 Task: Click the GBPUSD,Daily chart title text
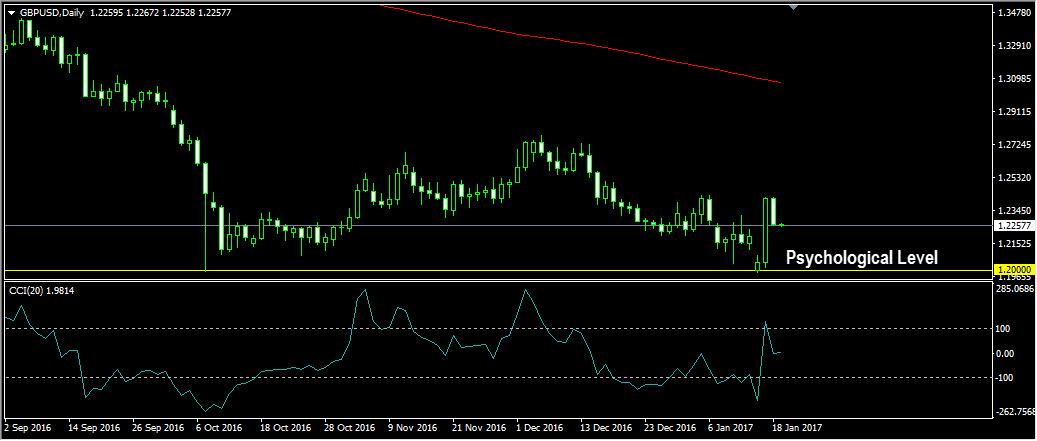pyautogui.click(x=51, y=13)
